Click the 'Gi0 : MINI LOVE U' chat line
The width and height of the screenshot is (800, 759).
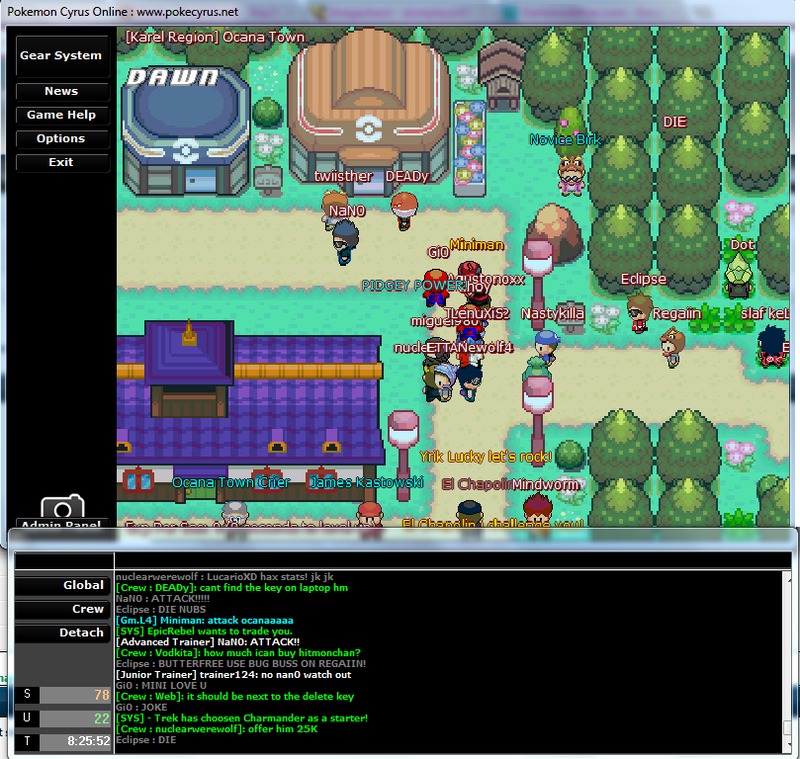click(161, 686)
